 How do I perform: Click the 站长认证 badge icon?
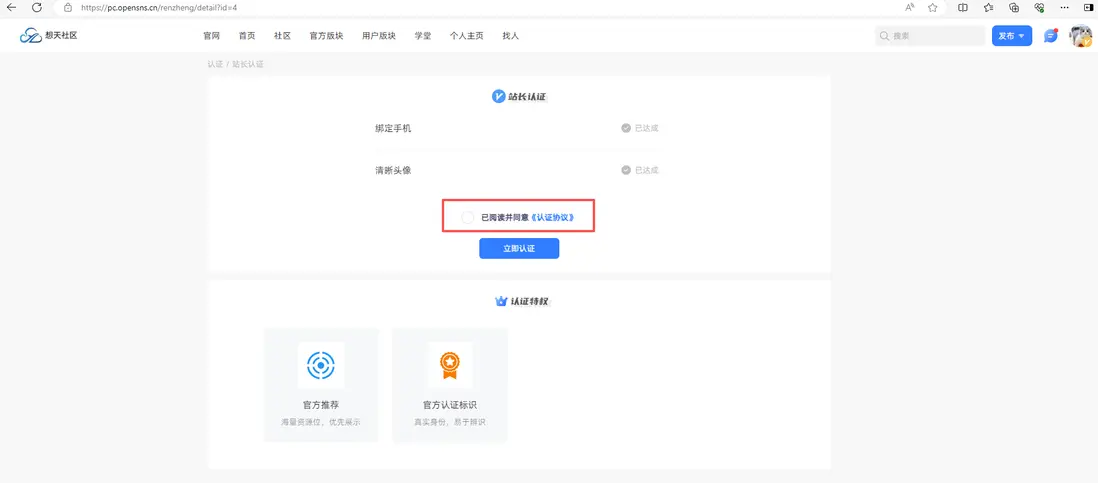coord(499,97)
